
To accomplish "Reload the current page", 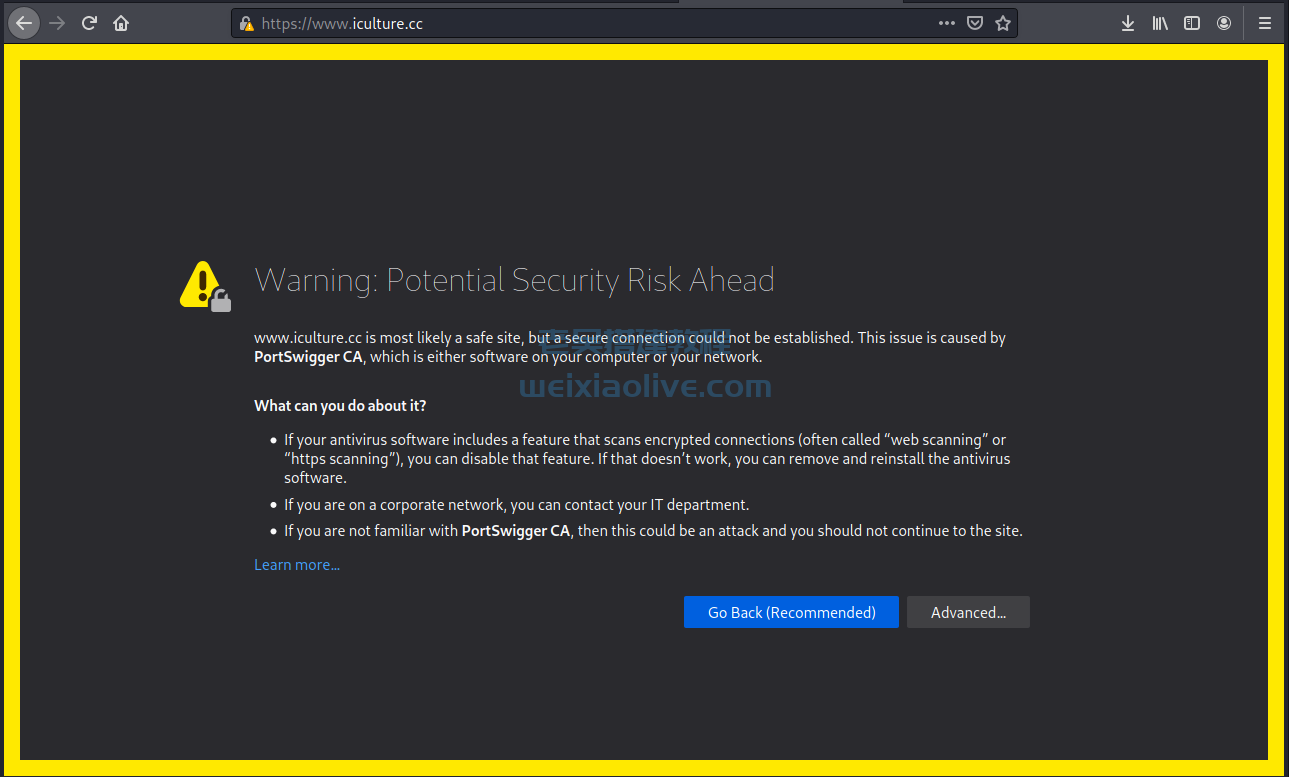I will click(x=89, y=23).
